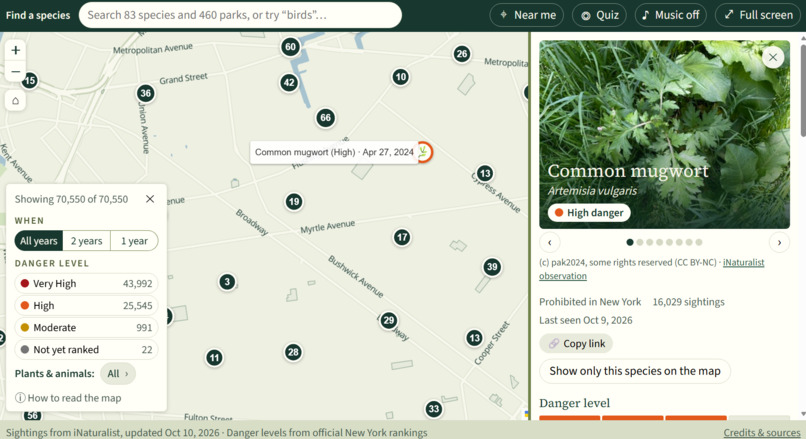Click 16,029 sightings text

[x=688, y=302]
